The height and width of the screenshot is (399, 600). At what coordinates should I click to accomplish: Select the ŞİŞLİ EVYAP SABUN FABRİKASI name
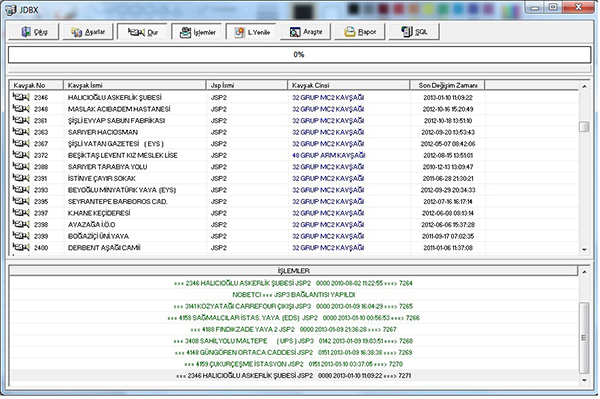[116, 121]
